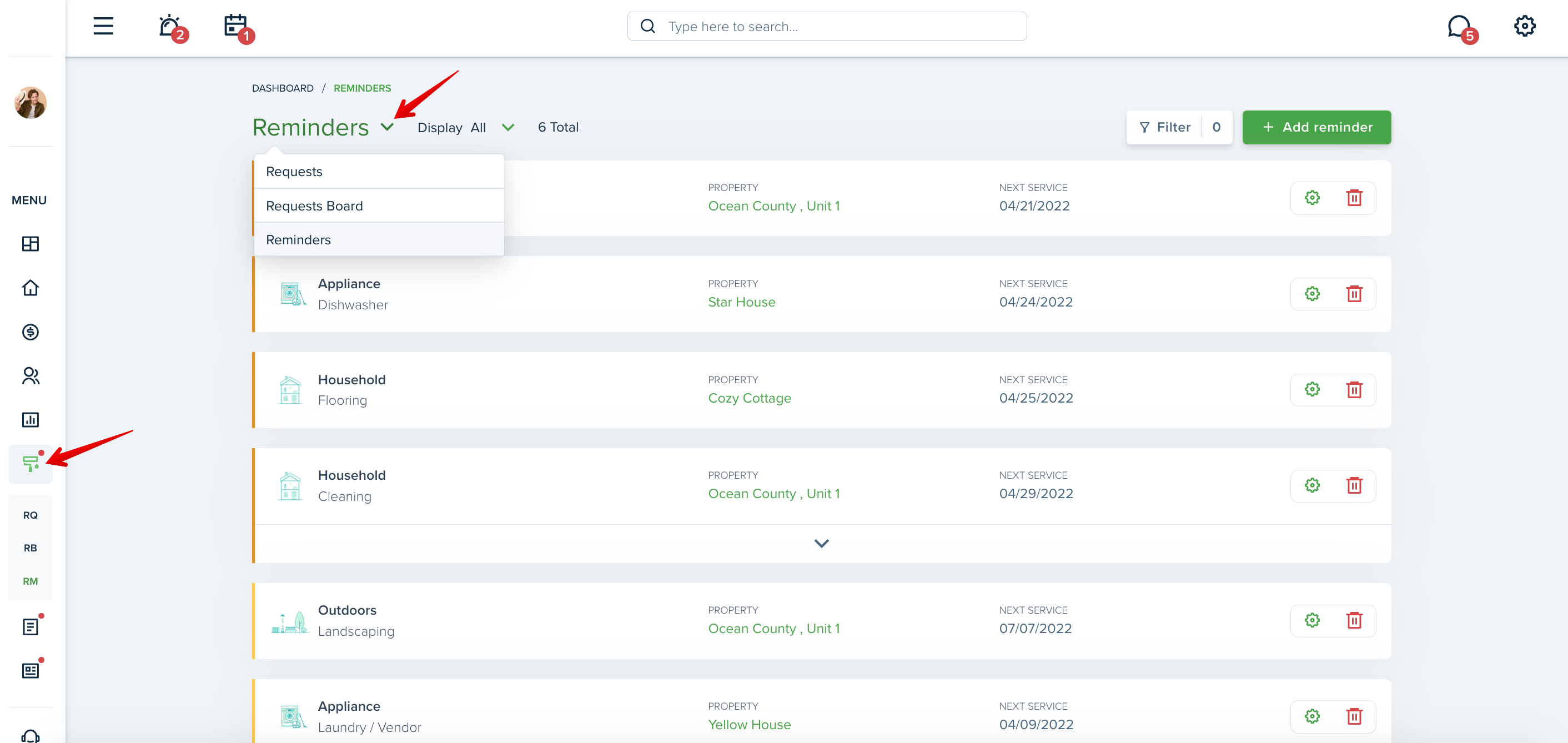1568x743 pixels.
Task: Delete the Flooring reminder
Action: [x=1354, y=389]
